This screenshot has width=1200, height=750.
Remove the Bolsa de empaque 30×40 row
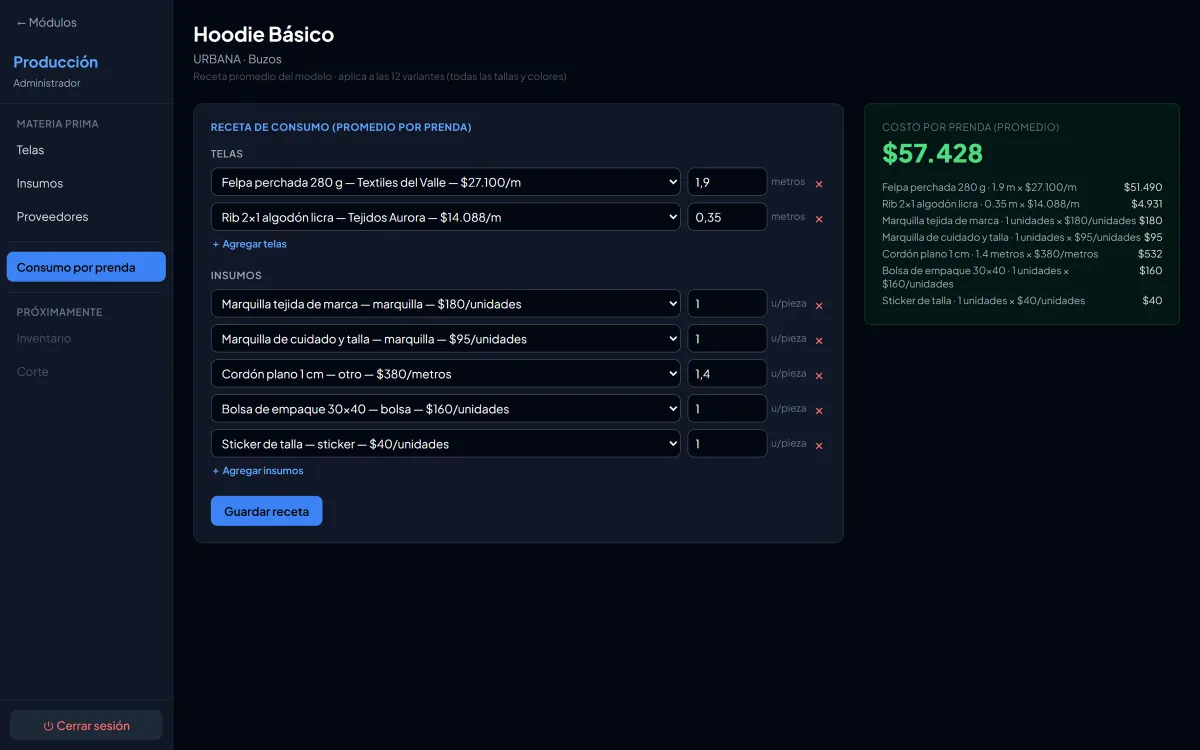pos(819,411)
